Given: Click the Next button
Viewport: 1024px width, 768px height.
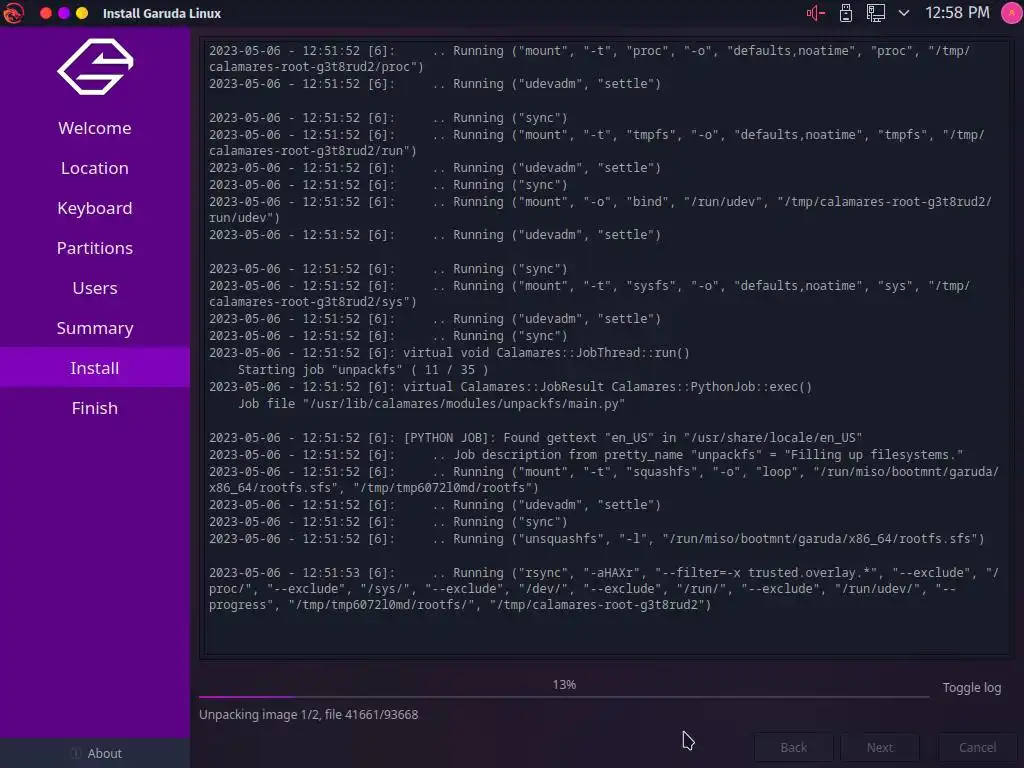Looking at the screenshot, I should pyautogui.click(x=880, y=747).
